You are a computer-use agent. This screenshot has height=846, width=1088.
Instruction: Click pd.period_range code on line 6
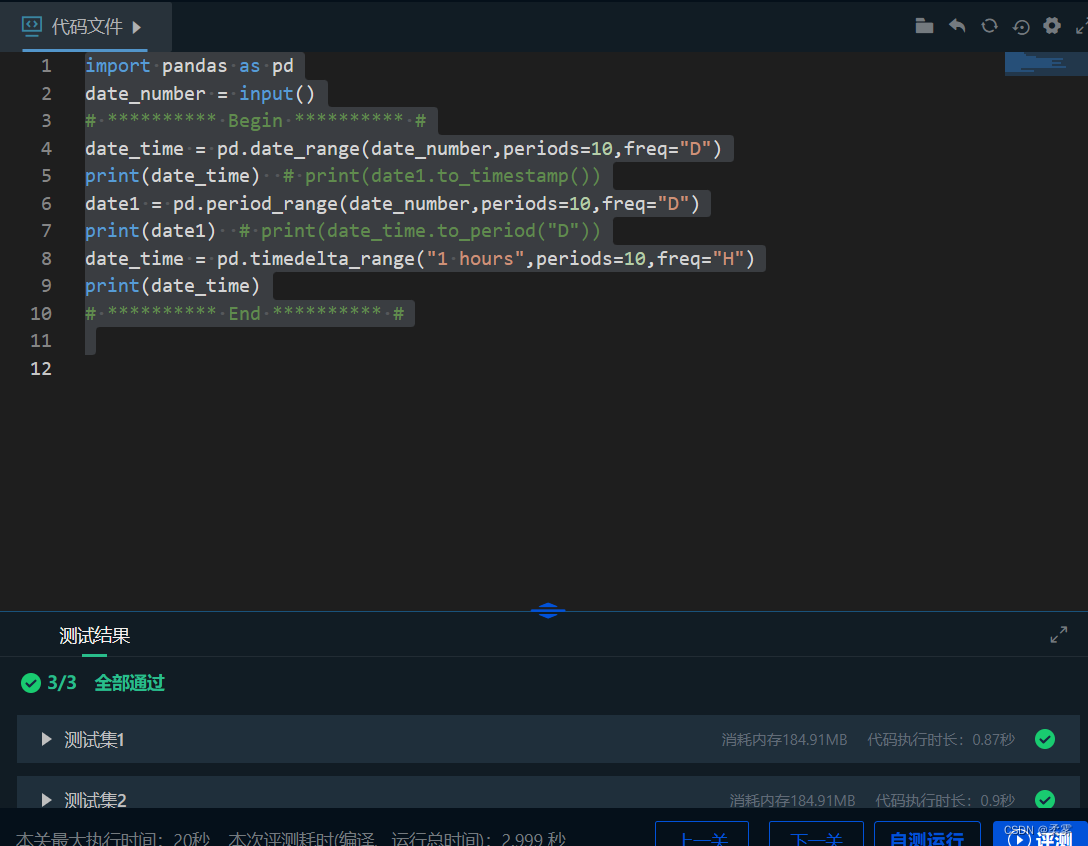tap(392, 203)
